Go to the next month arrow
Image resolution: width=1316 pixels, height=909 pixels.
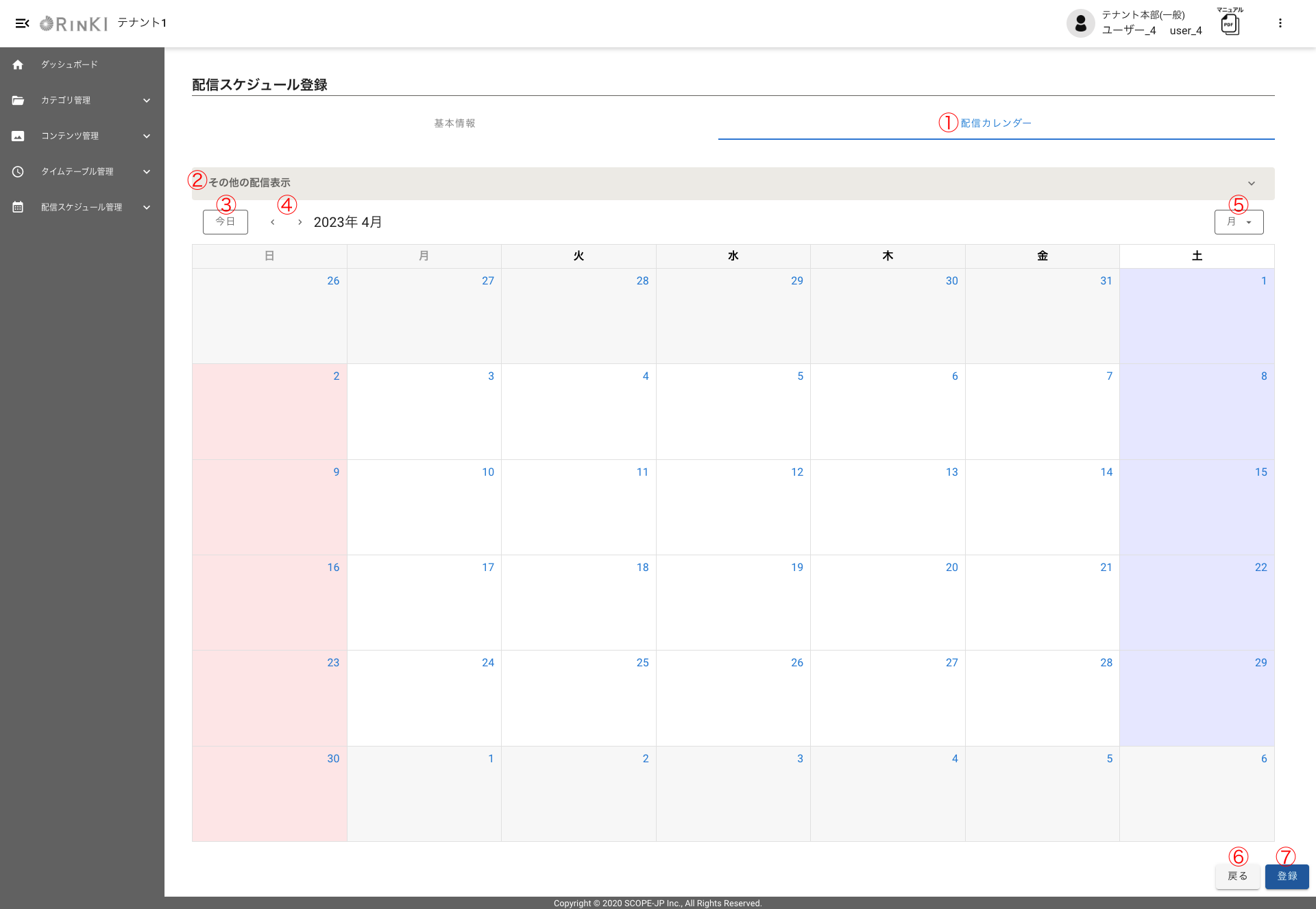pos(300,222)
